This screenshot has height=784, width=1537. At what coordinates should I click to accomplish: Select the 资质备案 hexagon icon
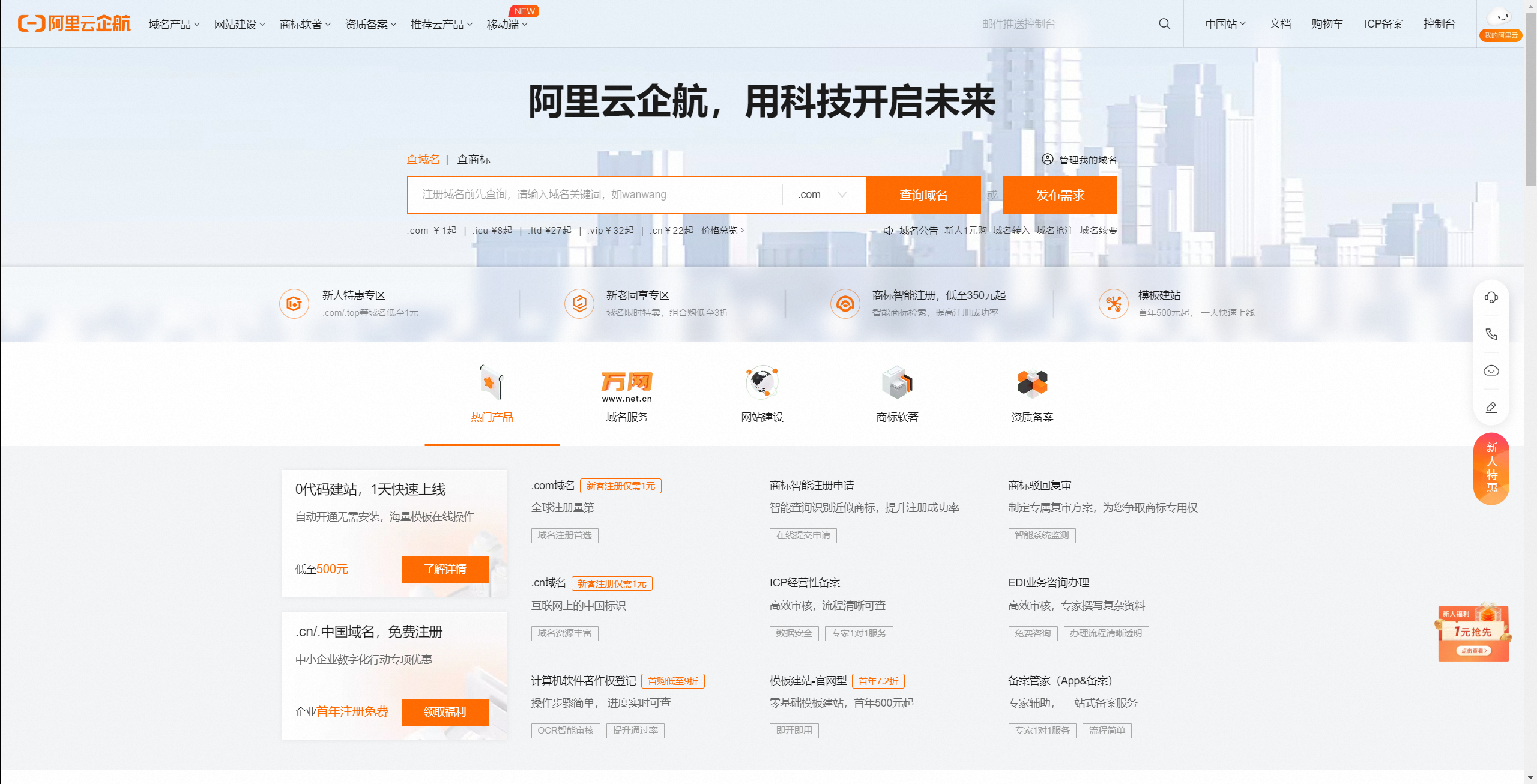click(x=1032, y=383)
